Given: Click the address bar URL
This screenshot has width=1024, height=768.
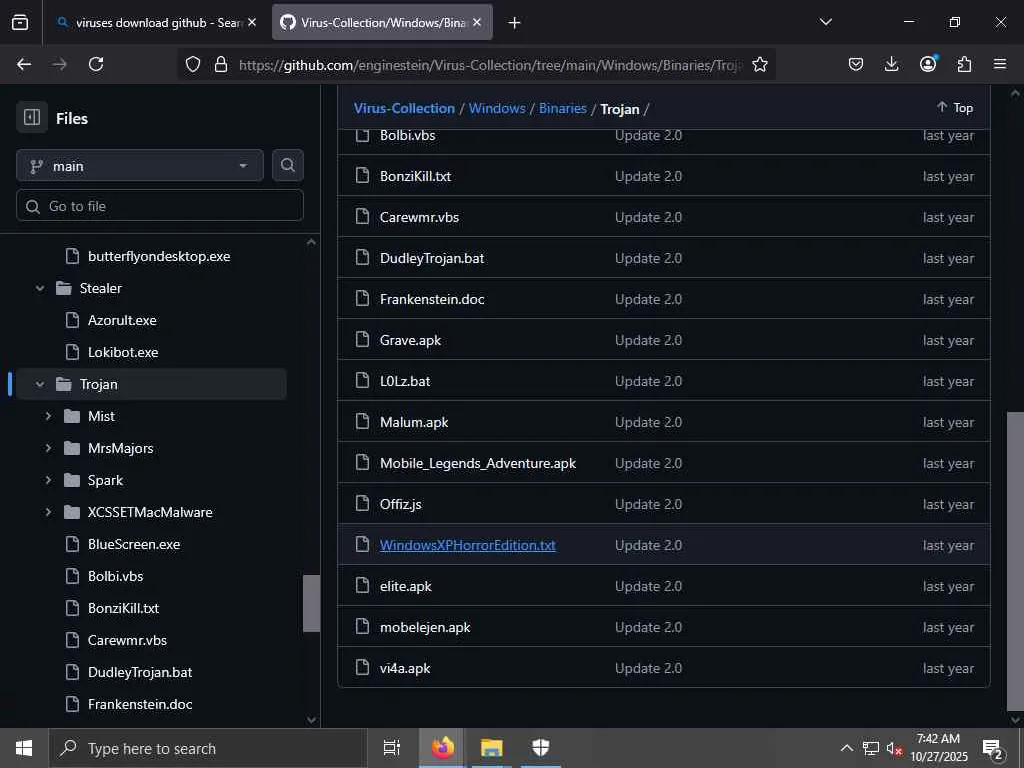Looking at the screenshot, I should point(490,65).
